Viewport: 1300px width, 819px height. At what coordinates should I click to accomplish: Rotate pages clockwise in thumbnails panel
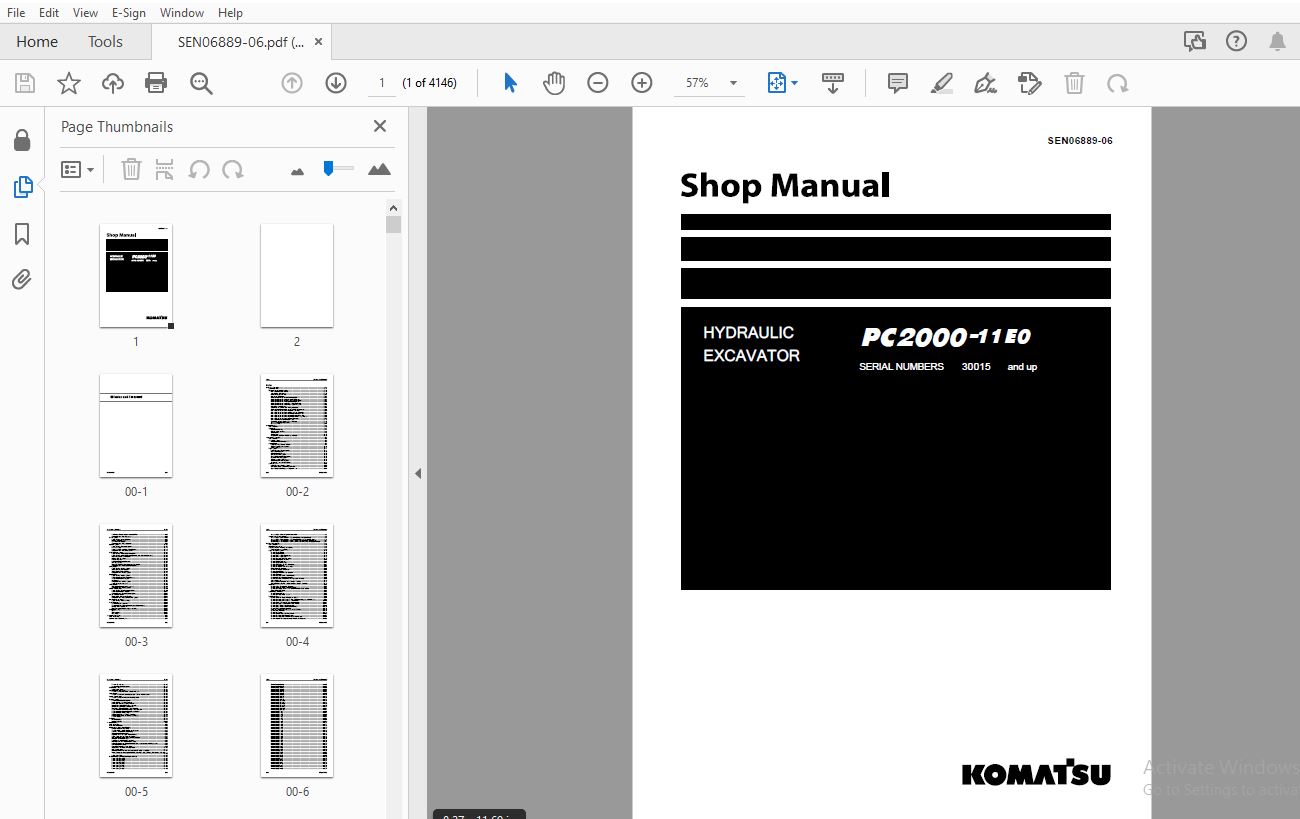coord(233,169)
